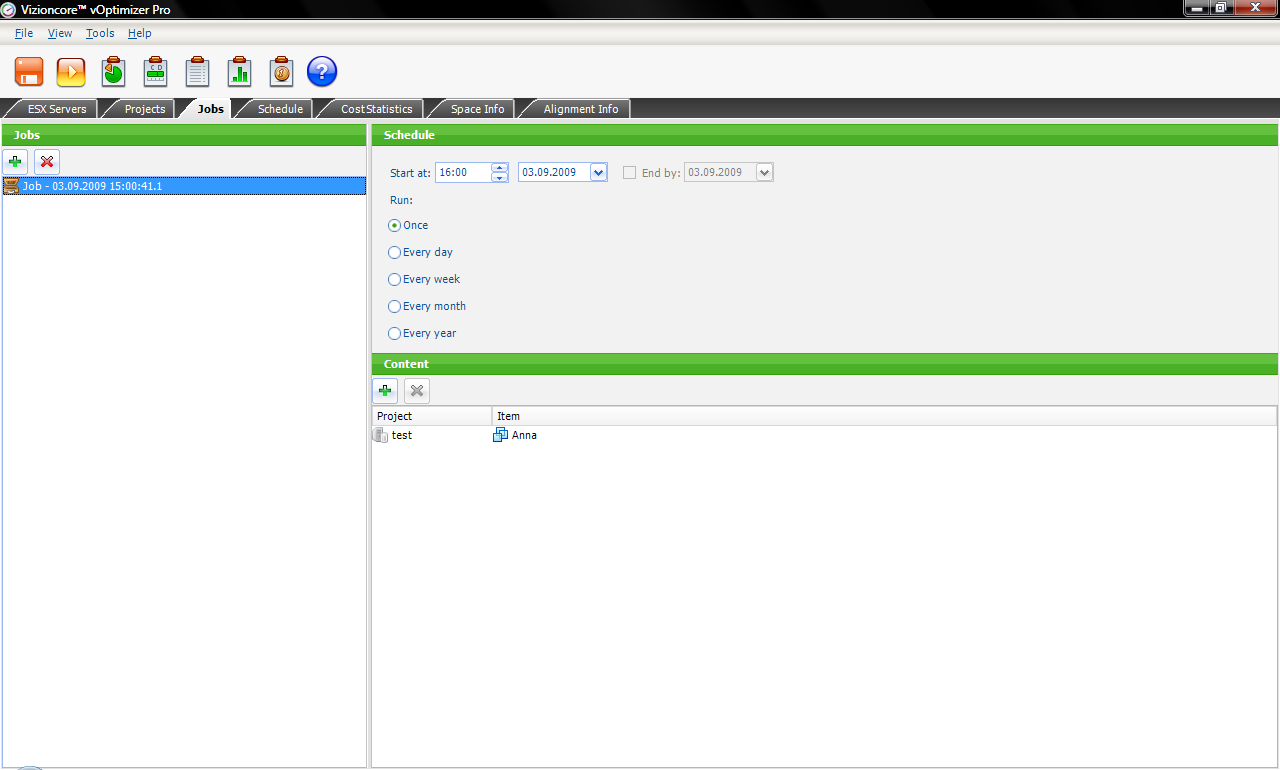Open the pie chart report icon
Viewport: 1280px width, 770px height.
pyautogui.click(x=113, y=72)
